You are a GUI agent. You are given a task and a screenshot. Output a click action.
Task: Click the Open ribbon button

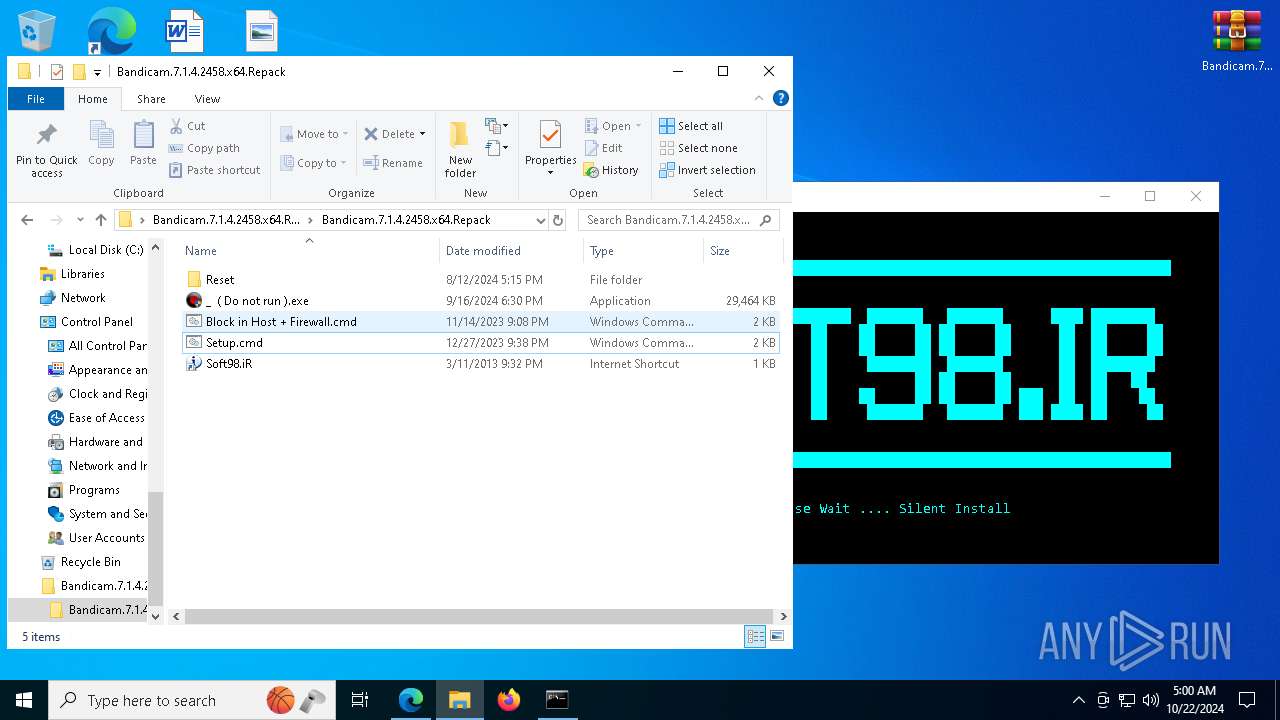tap(612, 126)
